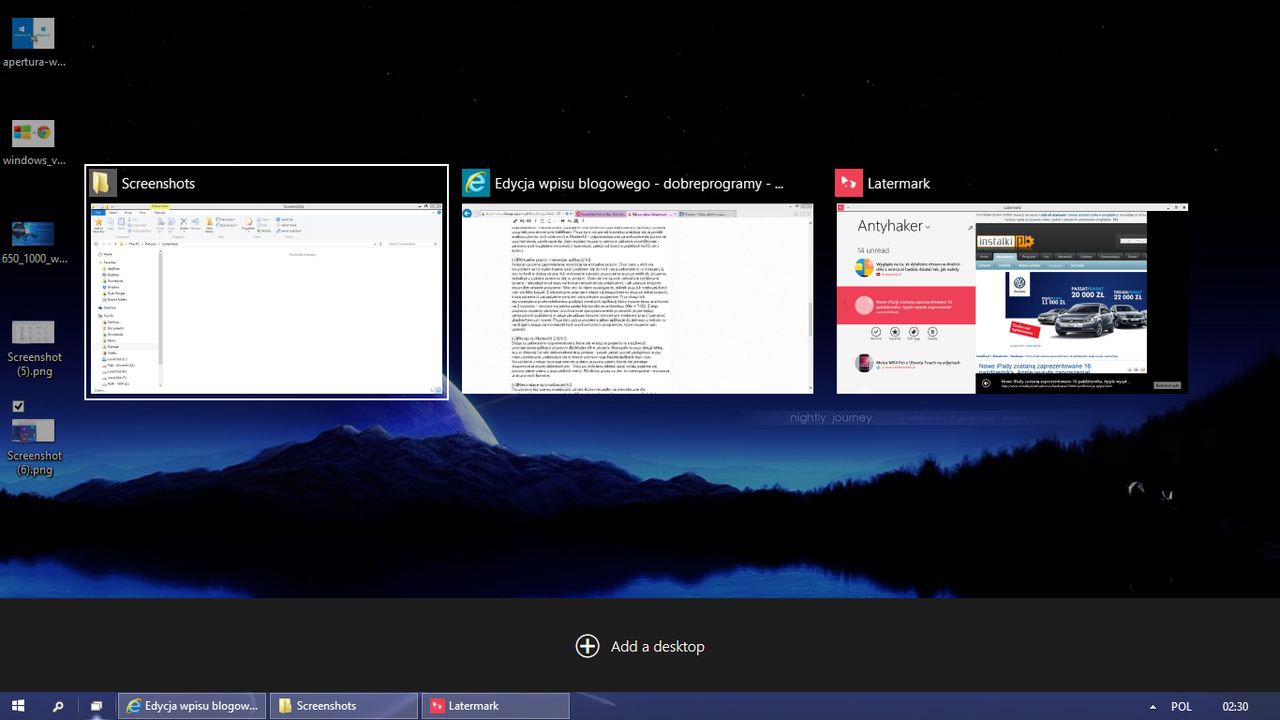Activate the Screenshots taskbar button
The width and height of the screenshot is (1280, 720).
[x=344, y=706]
